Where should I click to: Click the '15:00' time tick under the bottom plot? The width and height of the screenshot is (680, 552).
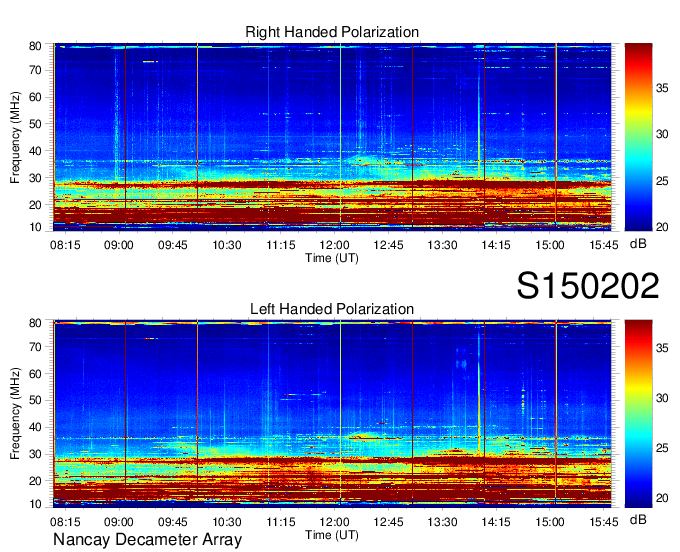(550, 522)
